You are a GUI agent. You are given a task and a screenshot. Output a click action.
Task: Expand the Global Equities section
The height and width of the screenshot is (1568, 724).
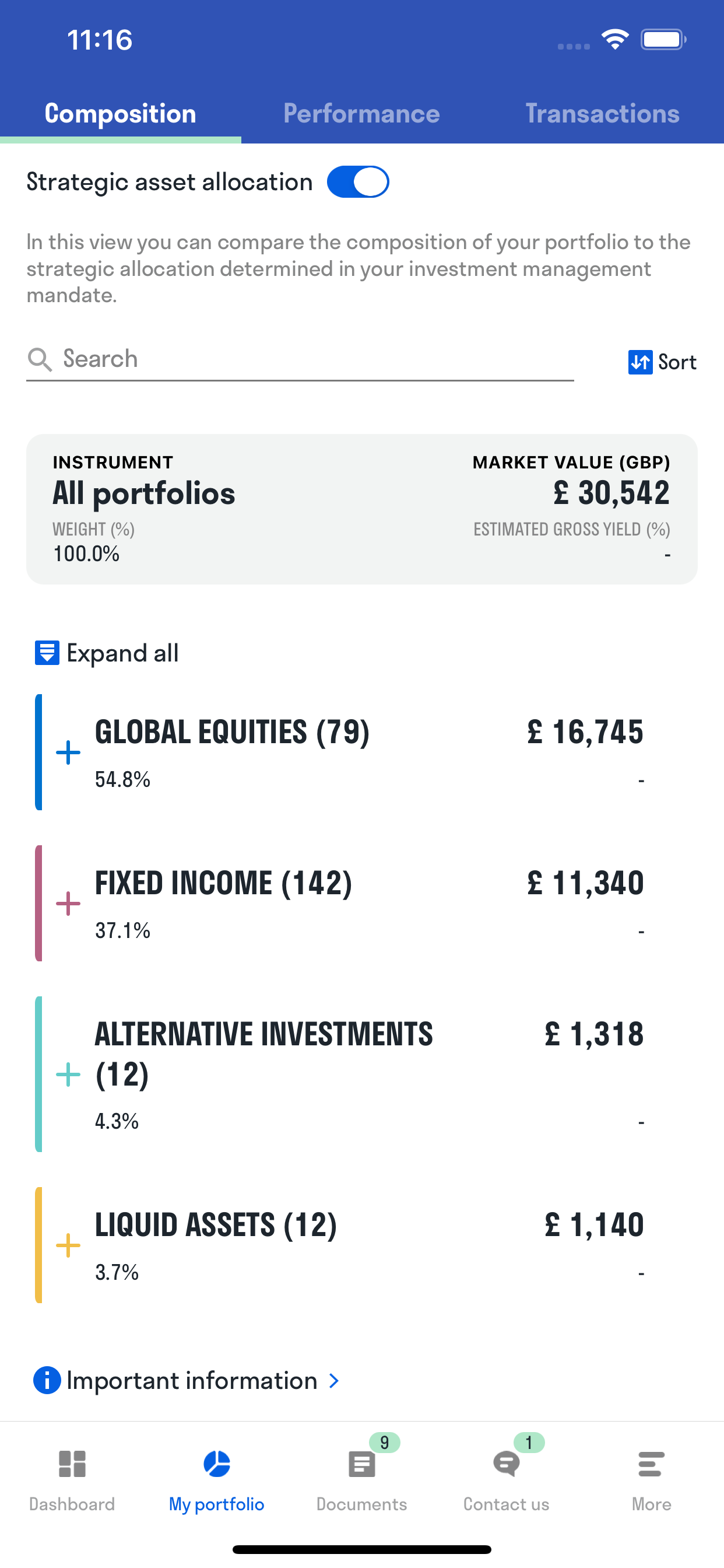68,752
